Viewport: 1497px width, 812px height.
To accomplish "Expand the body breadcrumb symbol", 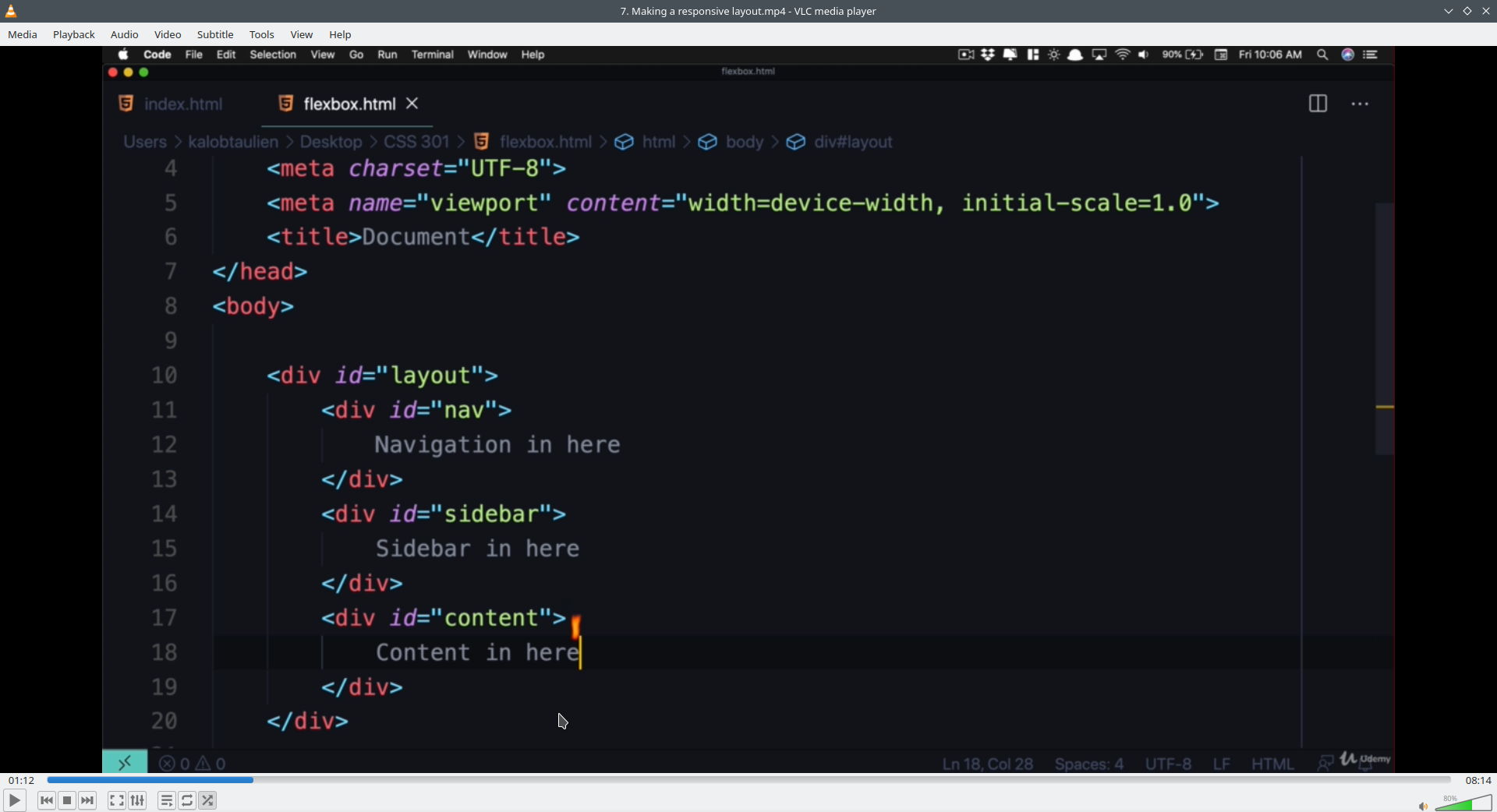I will (x=744, y=142).
